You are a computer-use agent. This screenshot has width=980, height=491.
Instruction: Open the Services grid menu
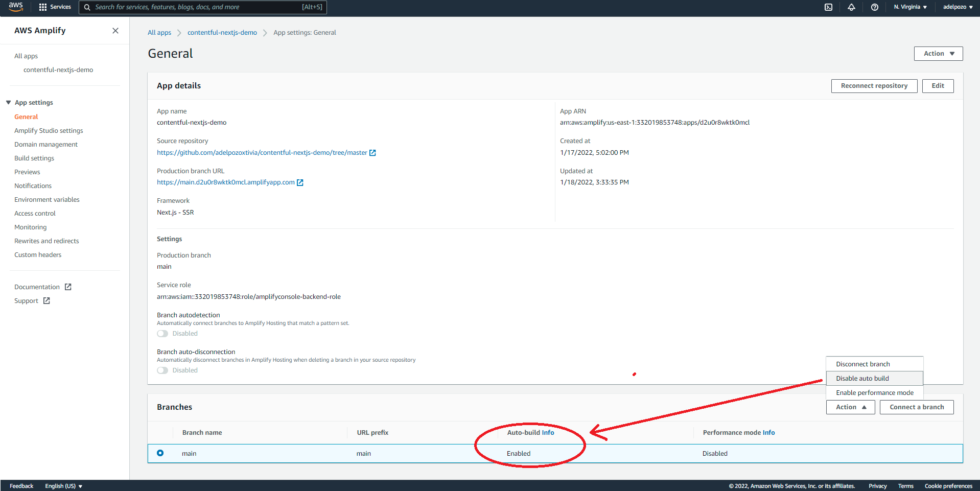pos(55,7)
